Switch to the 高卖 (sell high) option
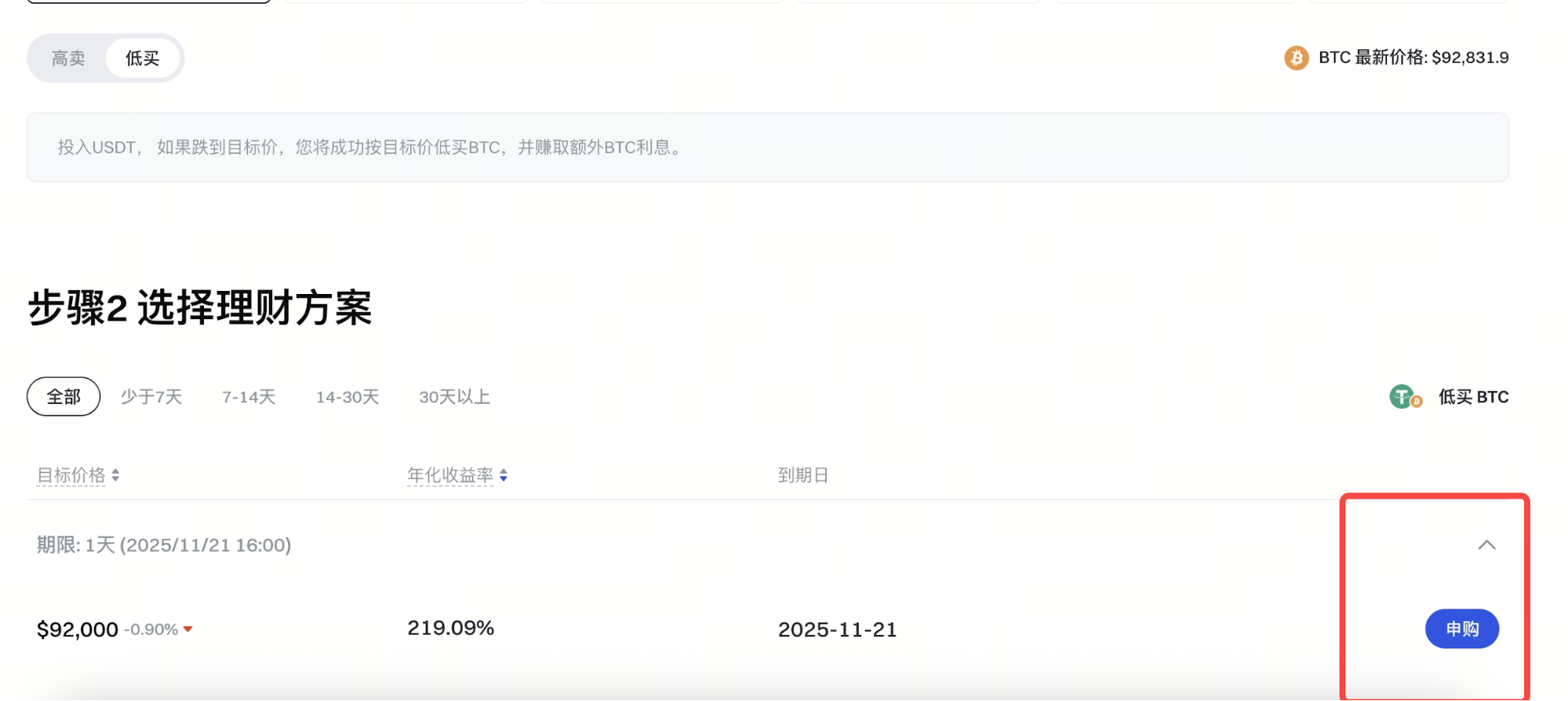This screenshot has height=701, width=1568. tap(68, 59)
